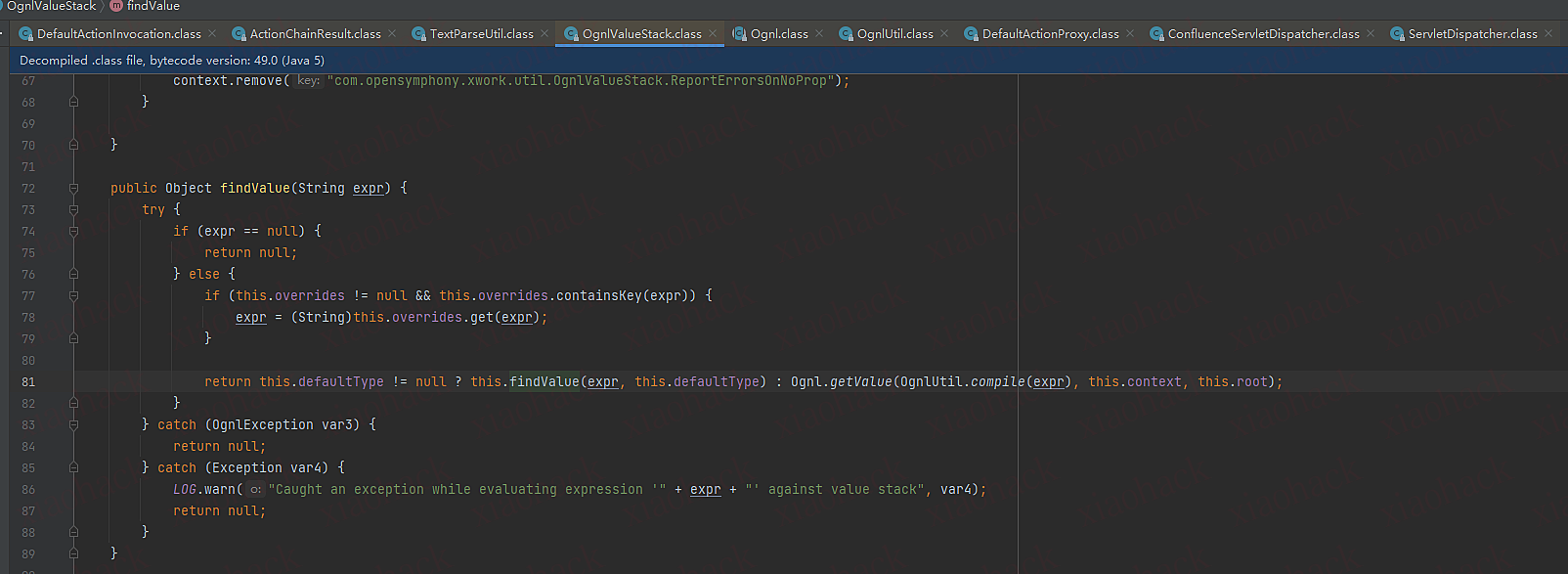Switch to ActionChainResult.class tab

coord(315,33)
